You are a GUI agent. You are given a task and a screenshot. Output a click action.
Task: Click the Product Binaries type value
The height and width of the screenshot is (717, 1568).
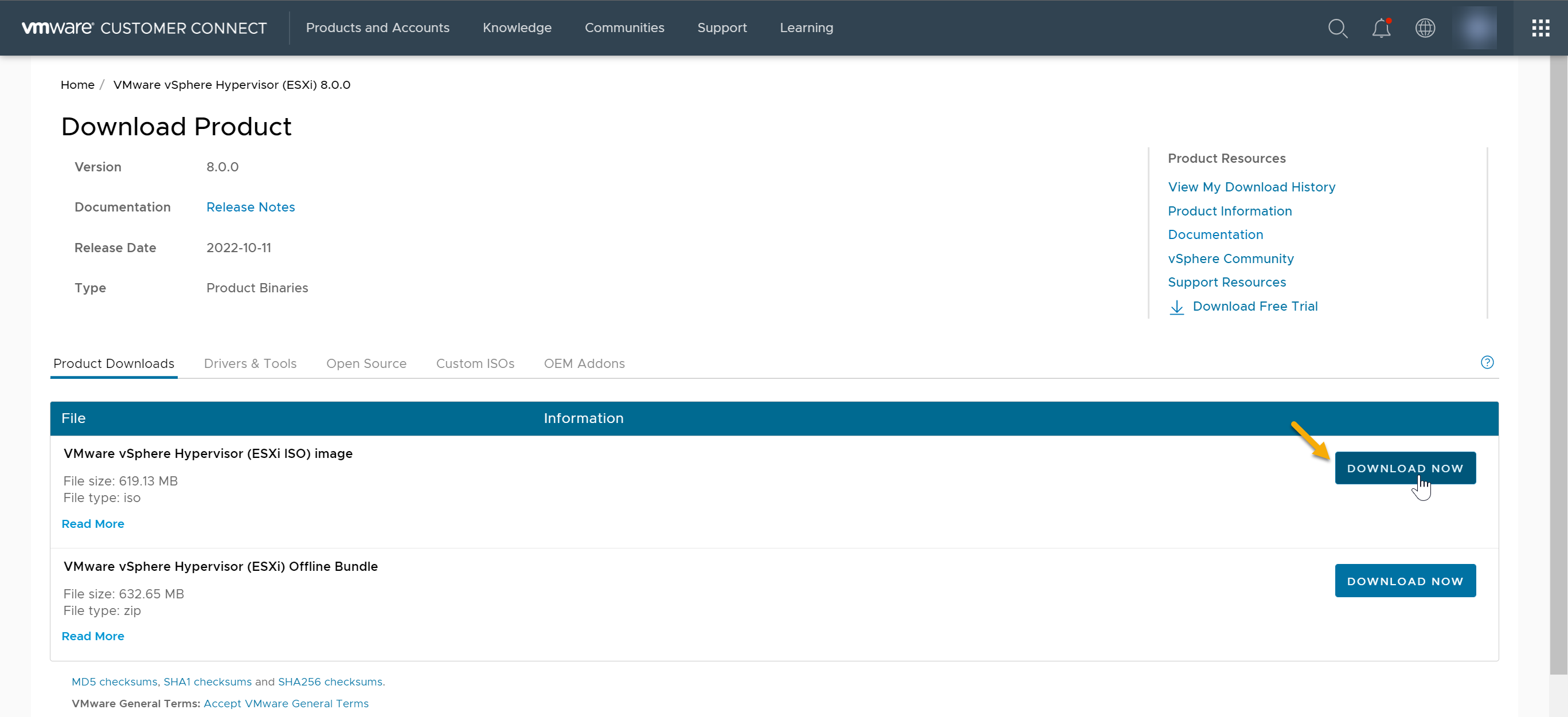[257, 288]
